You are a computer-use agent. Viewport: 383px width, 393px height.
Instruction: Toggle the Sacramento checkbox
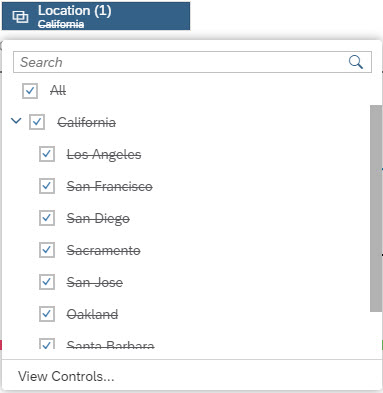pos(47,250)
